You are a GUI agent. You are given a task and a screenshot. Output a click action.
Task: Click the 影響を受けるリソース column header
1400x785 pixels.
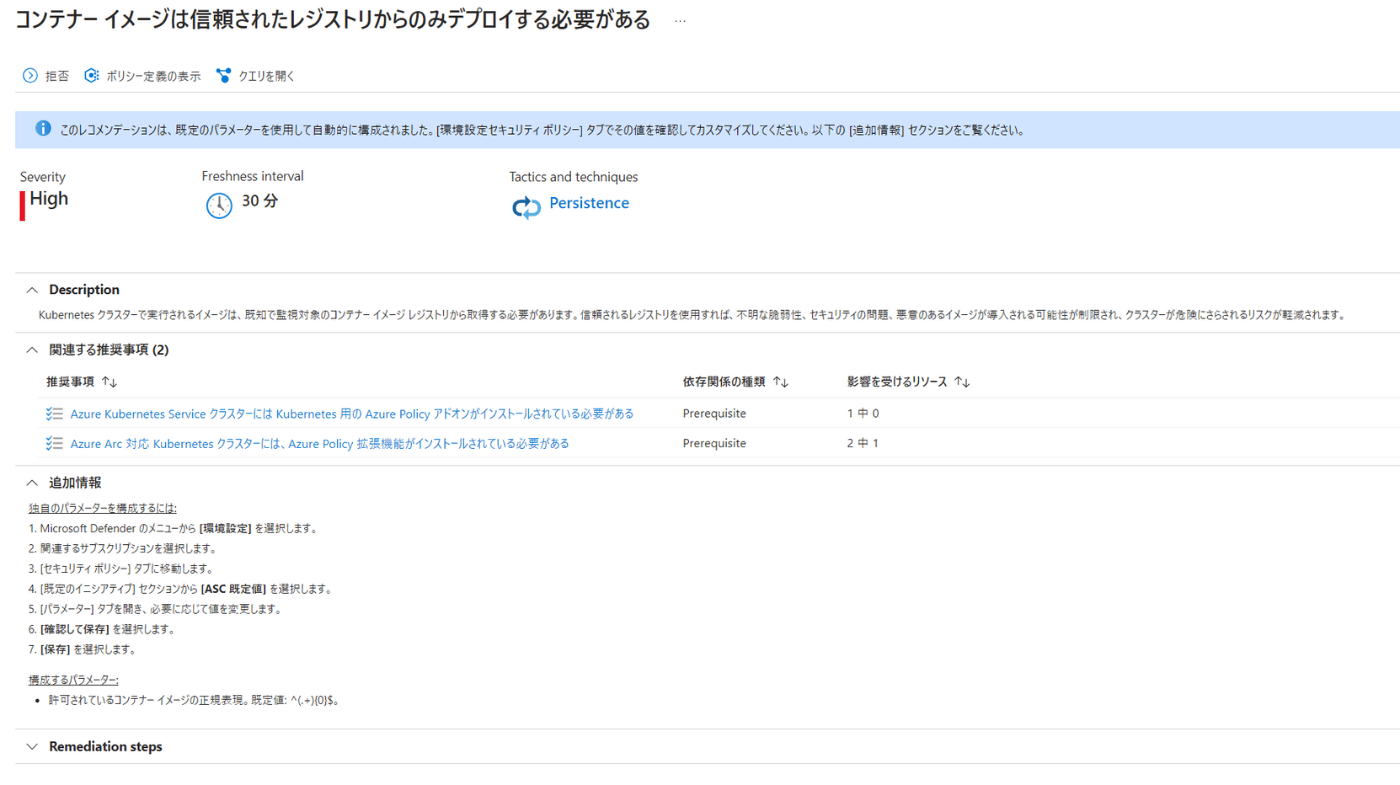[897, 382]
